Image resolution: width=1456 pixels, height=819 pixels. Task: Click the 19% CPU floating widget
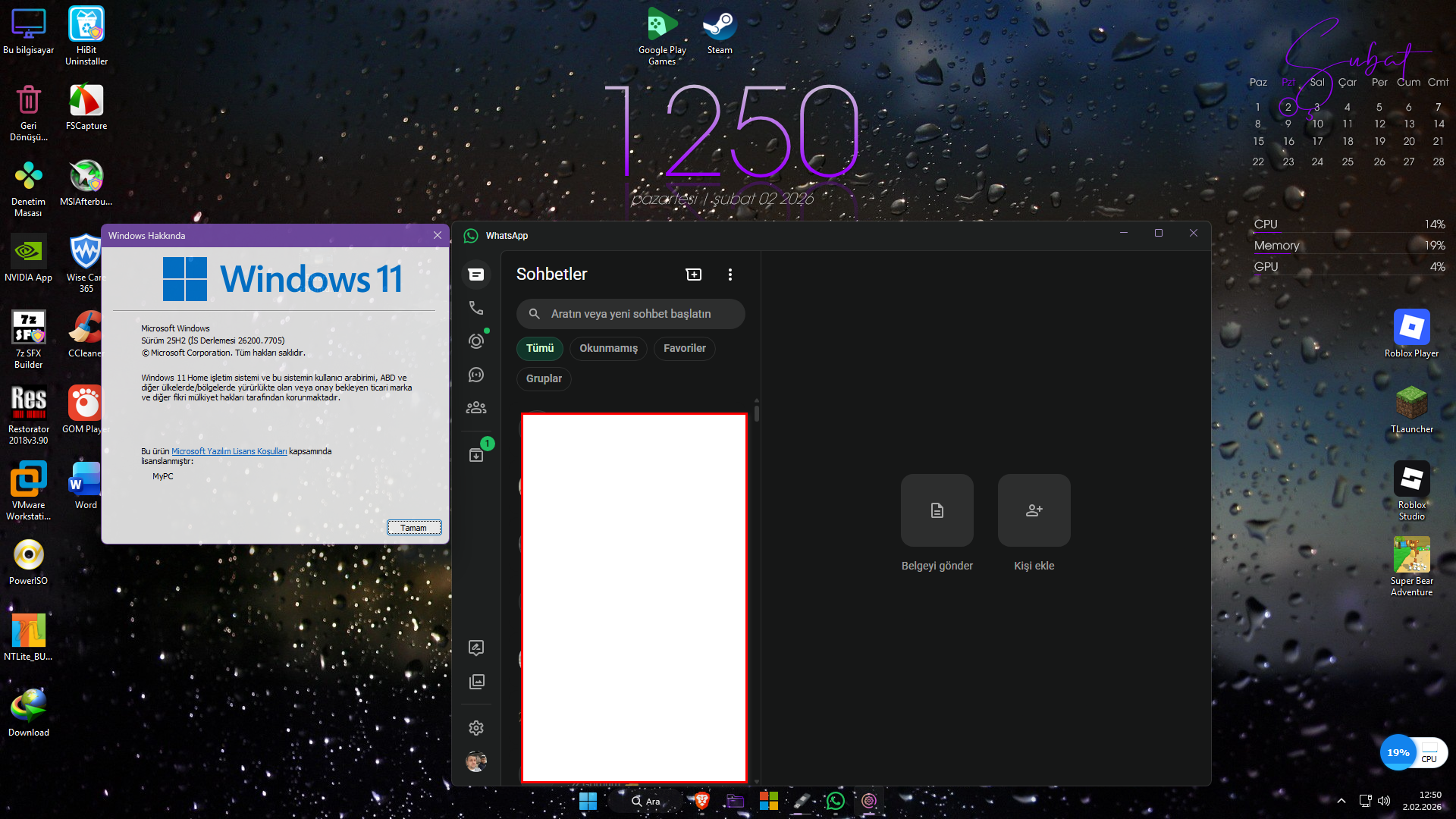point(1414,752)
